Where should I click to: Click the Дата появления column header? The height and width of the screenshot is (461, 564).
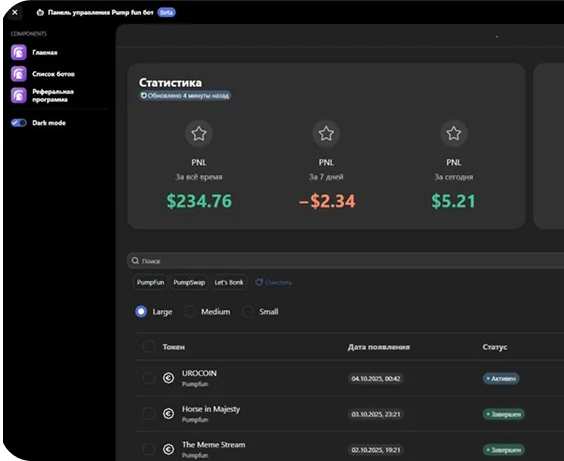coord(379,347)
